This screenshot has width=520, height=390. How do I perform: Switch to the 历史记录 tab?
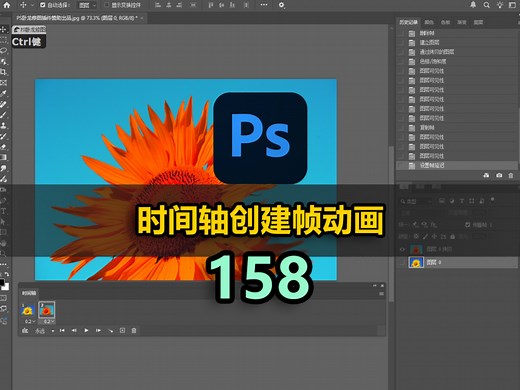[x=408, y=22]
